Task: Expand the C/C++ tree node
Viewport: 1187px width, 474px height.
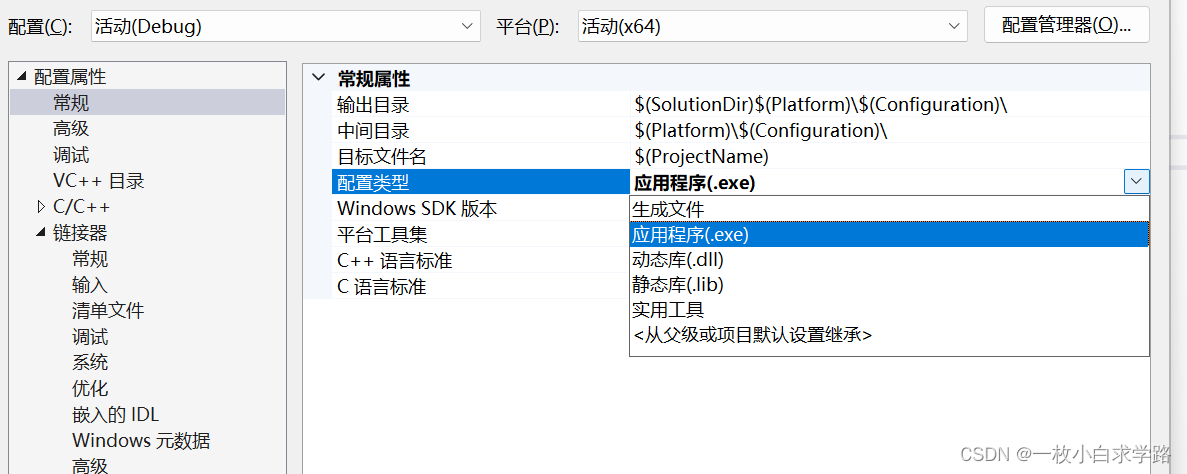Action: point(41,206)
